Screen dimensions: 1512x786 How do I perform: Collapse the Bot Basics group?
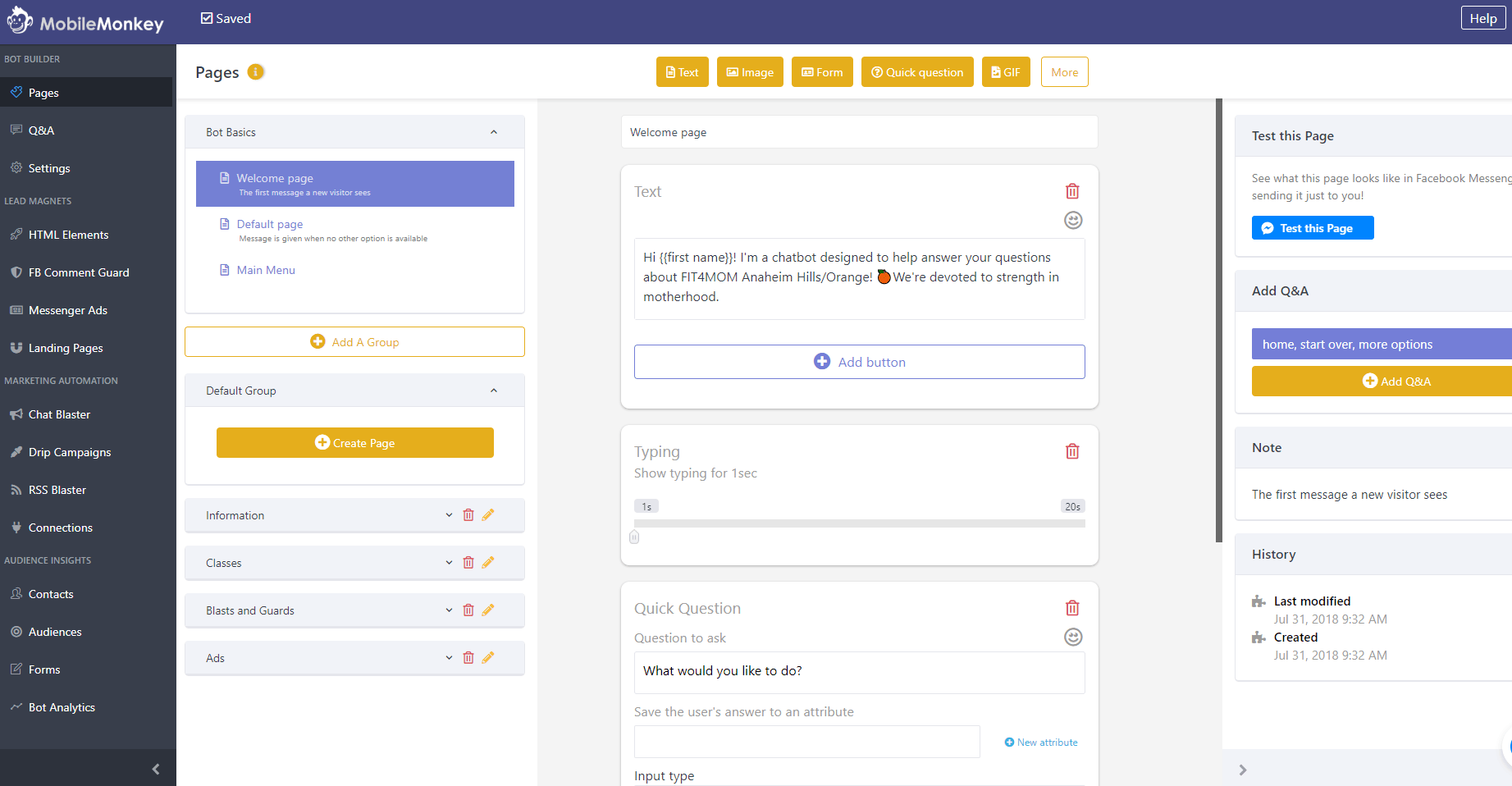click(494, 132)
